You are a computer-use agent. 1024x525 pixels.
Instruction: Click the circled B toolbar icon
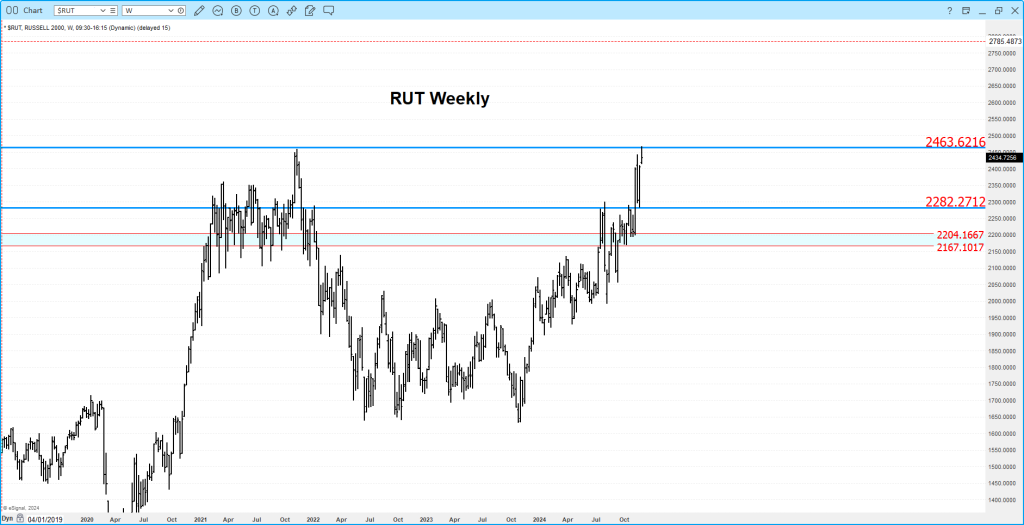point(236,10)
